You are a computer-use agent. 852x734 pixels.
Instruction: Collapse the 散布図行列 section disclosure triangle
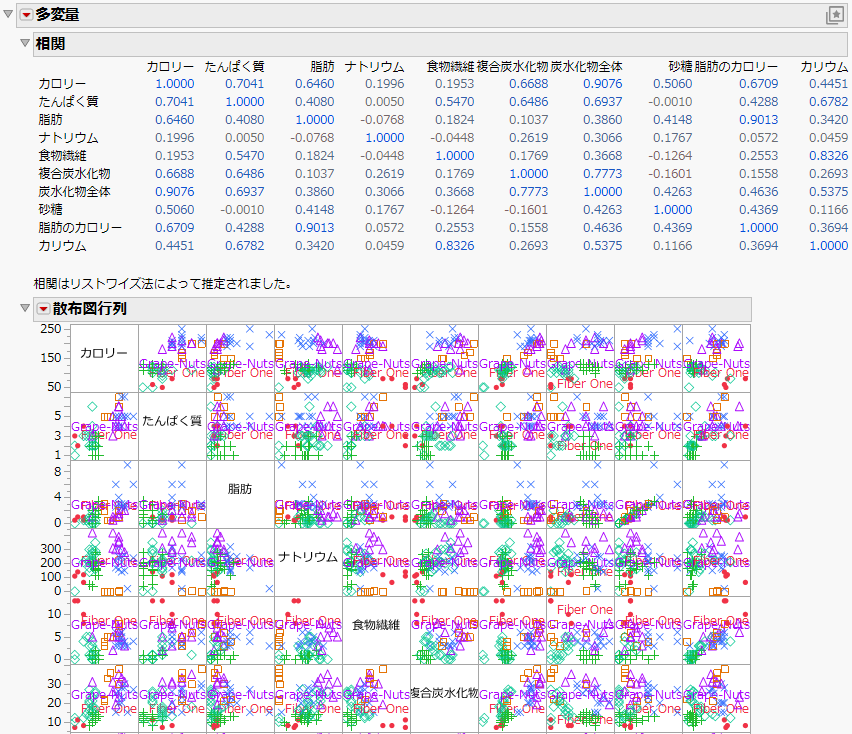pyautogui.click(x=24, y=308)
